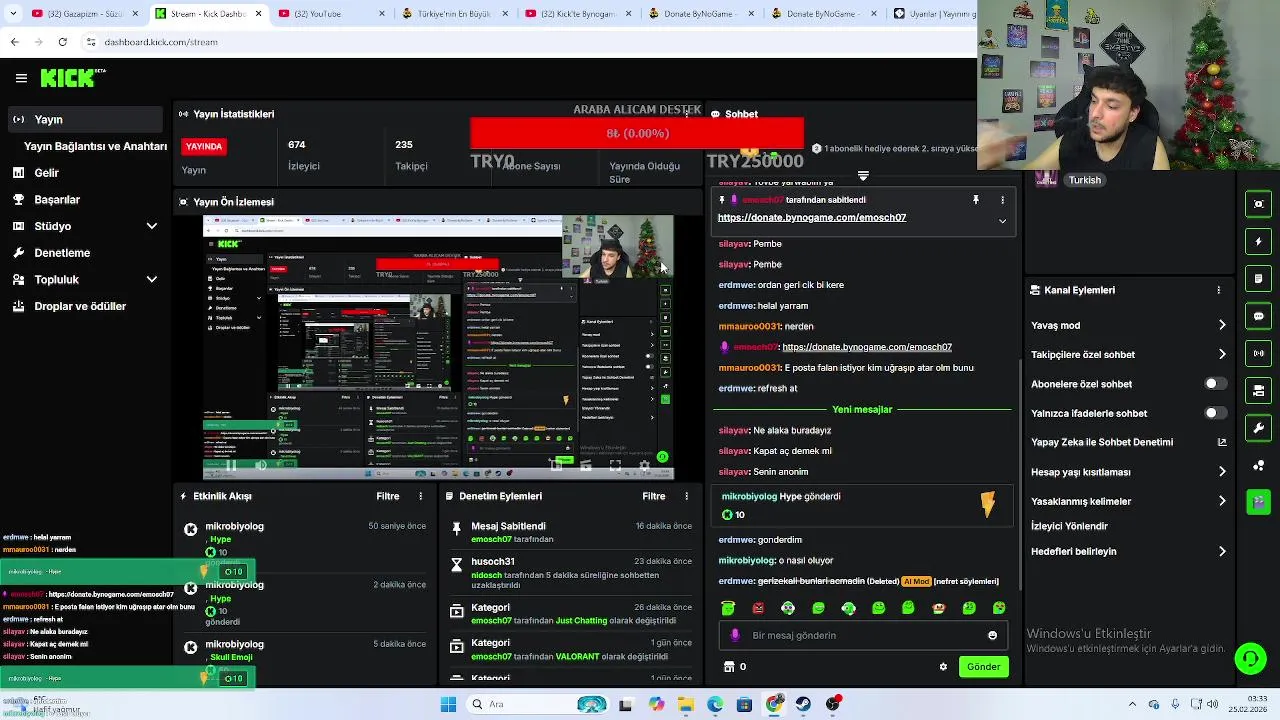This screenshot has height=720, width=1280.
Task: Open pinned message three-dot options
Action: tap(1002, 200)
